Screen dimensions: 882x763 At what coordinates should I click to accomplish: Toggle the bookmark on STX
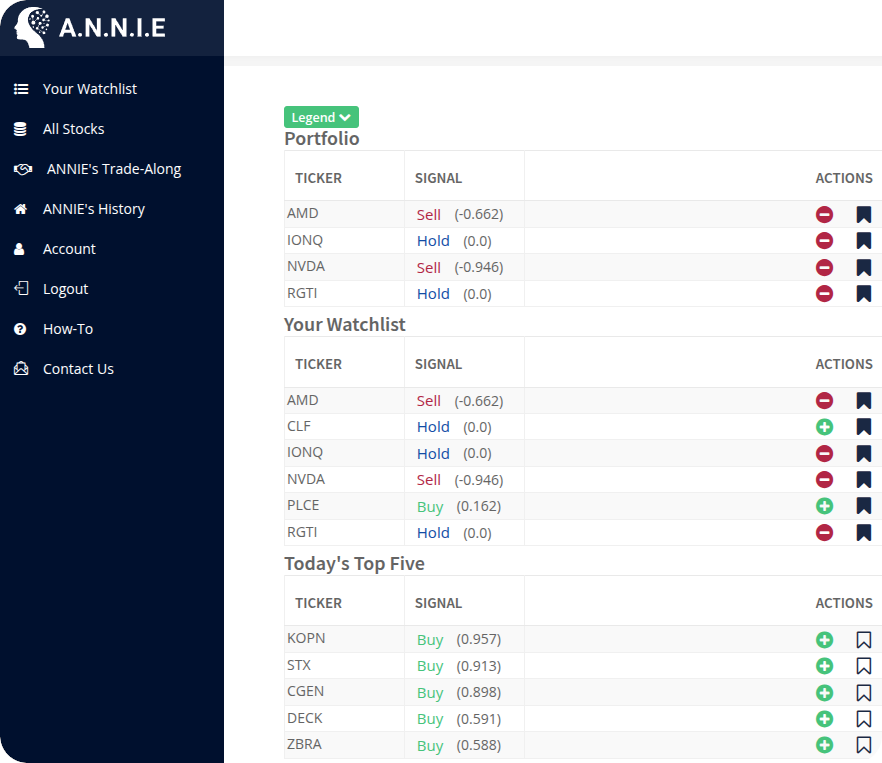coord(863,665)
